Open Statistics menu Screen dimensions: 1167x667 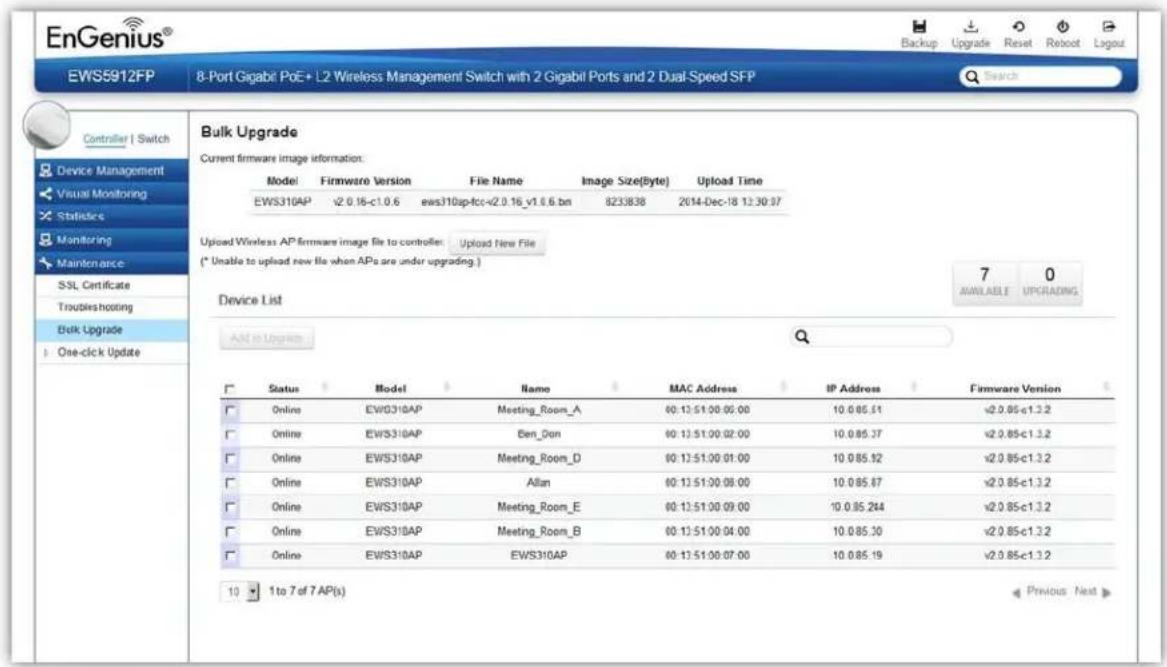coord(112,217)
